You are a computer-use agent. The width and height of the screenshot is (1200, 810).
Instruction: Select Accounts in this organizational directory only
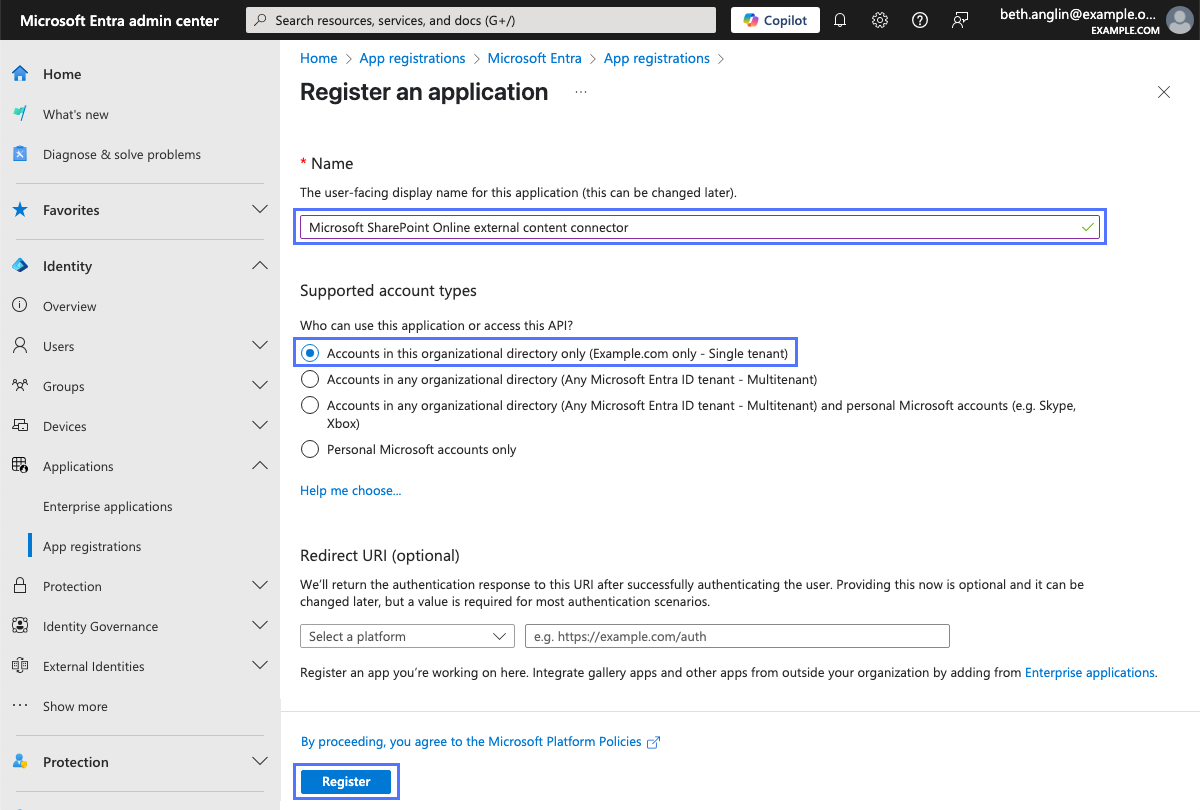[x=310, y=353]
